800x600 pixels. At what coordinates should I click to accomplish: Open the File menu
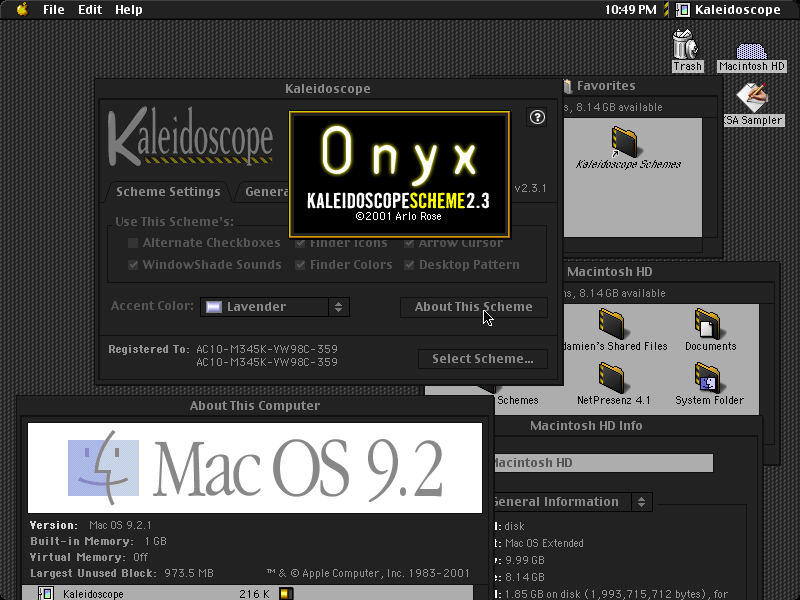click(x=54, y=10)
